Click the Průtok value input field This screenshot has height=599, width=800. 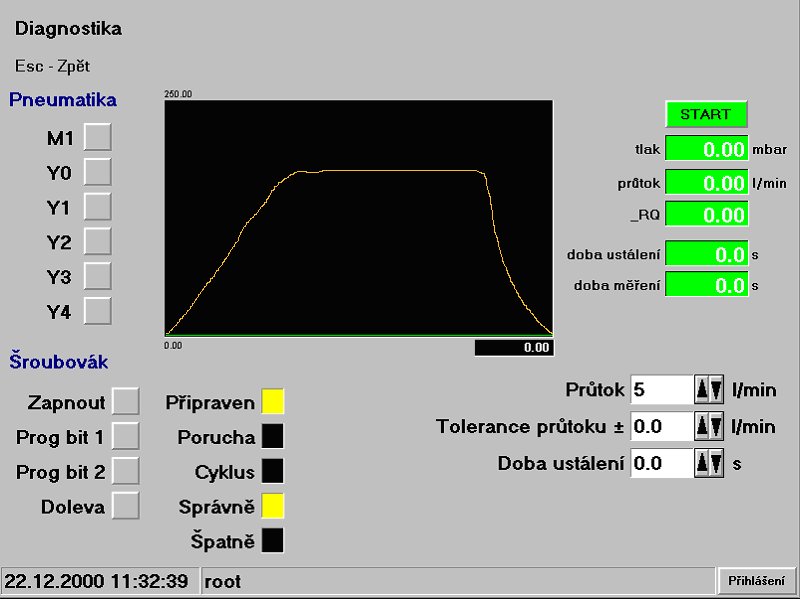[661, 390]
